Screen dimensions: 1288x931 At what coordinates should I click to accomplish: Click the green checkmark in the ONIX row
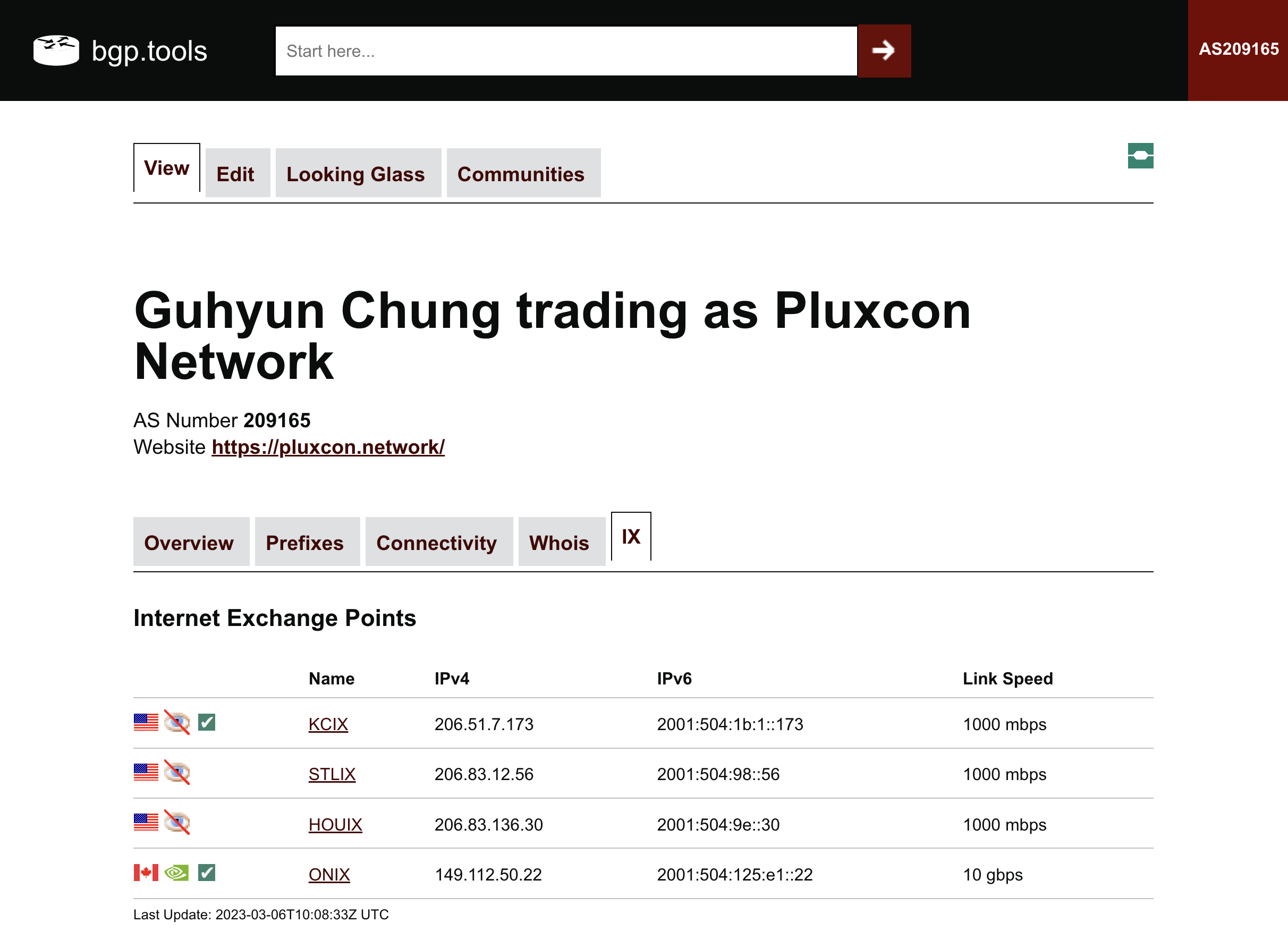tap(207, 873)
